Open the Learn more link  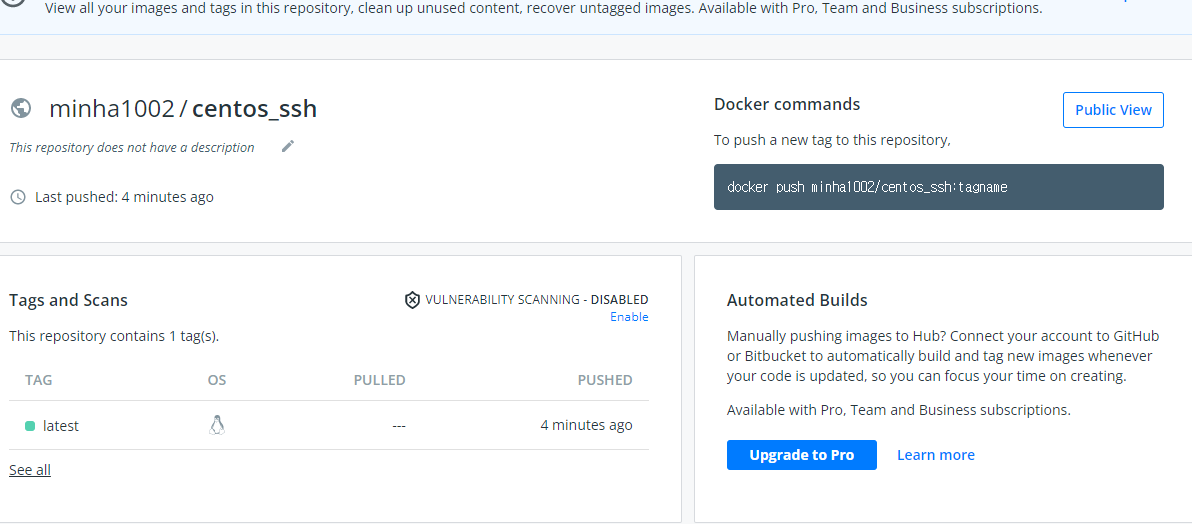click(936, 455)
